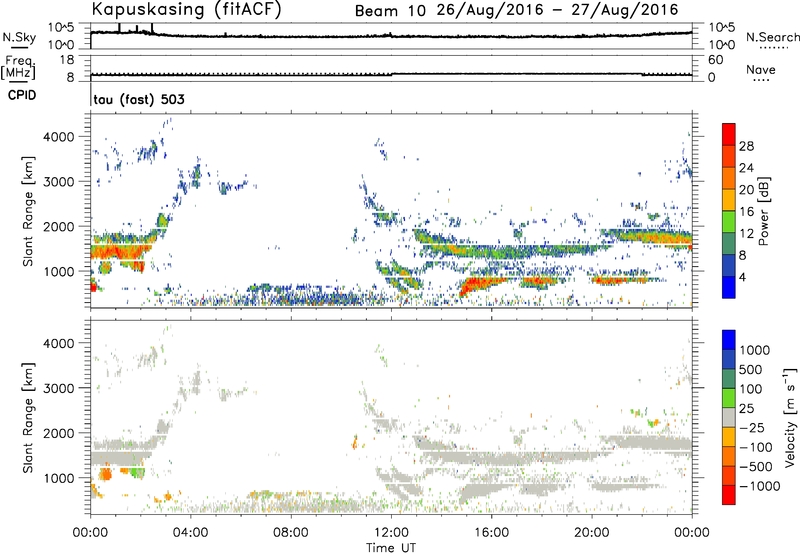Pick the blue top of velocity colorbar
The height and width of the screenshot is (554, 800).
coord(729,340)
